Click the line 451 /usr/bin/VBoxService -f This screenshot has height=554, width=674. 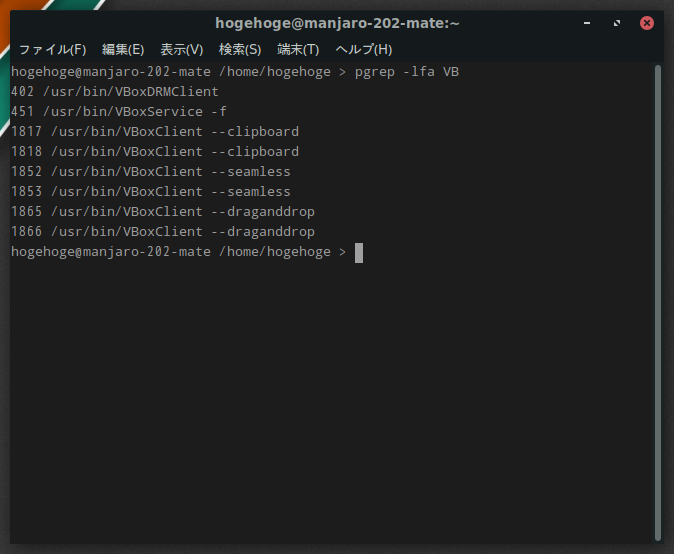[119, 112]
